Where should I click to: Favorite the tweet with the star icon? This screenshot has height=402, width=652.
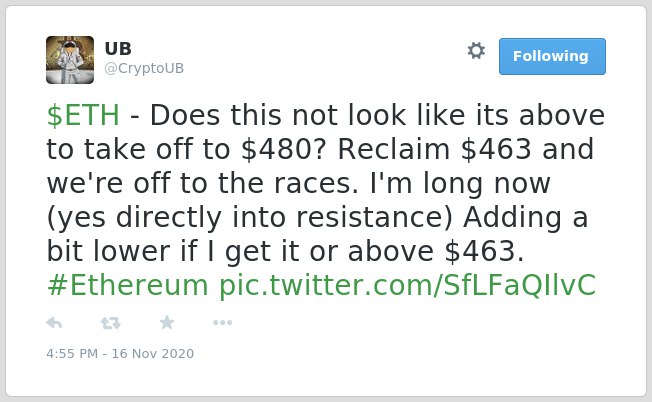167,322
